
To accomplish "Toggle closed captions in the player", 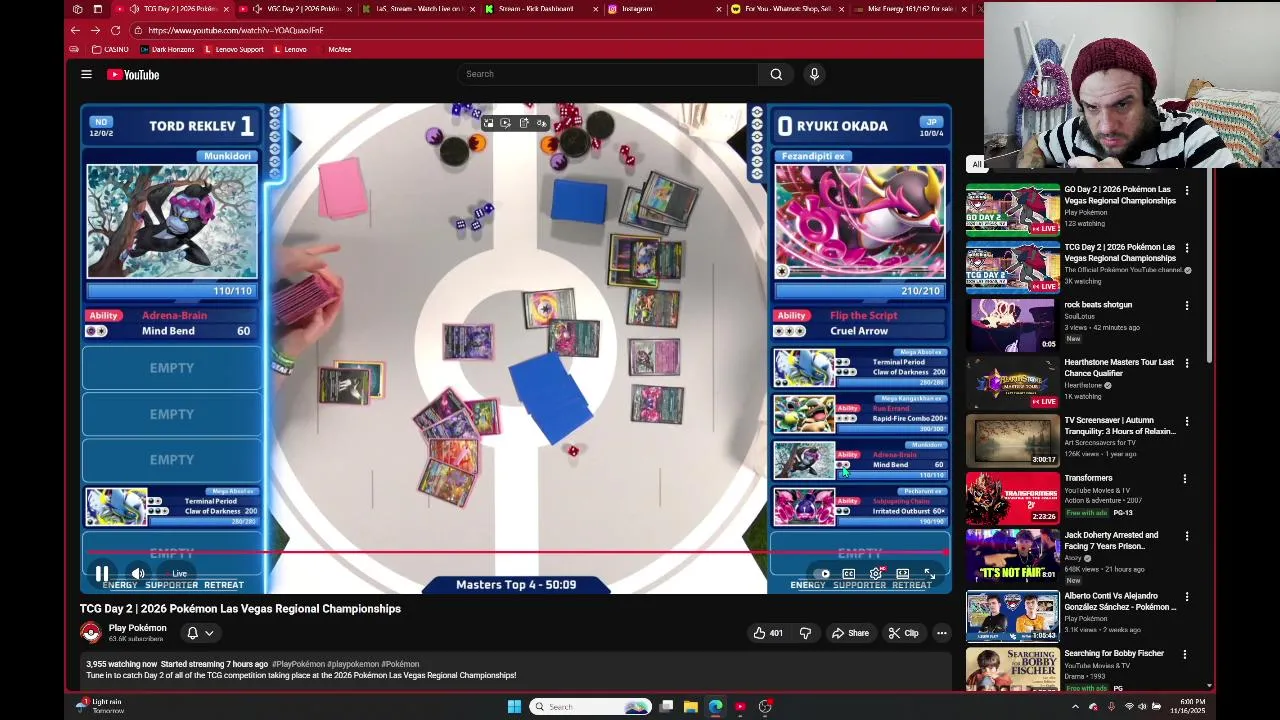I will (x=849, y=574).
